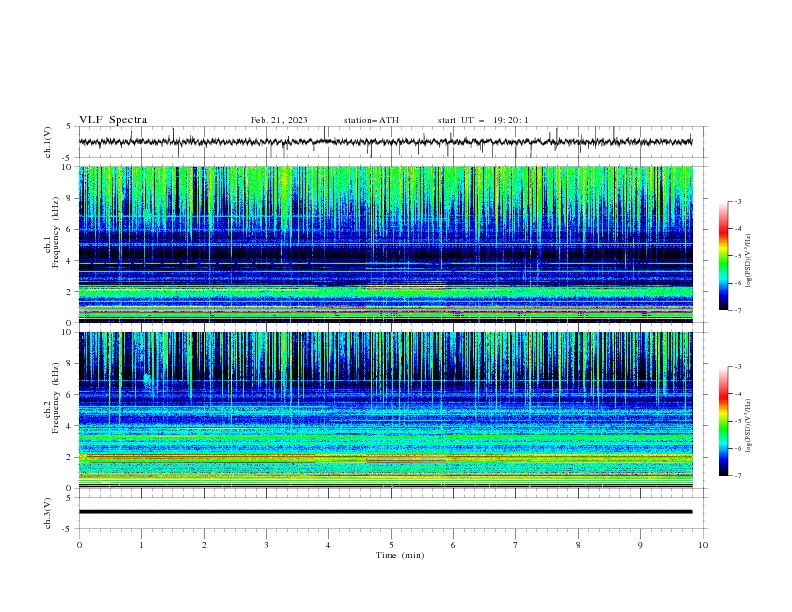Click the "8" kHz tick on ch.2 axis
Screen dimensions: 792x612
71,364
